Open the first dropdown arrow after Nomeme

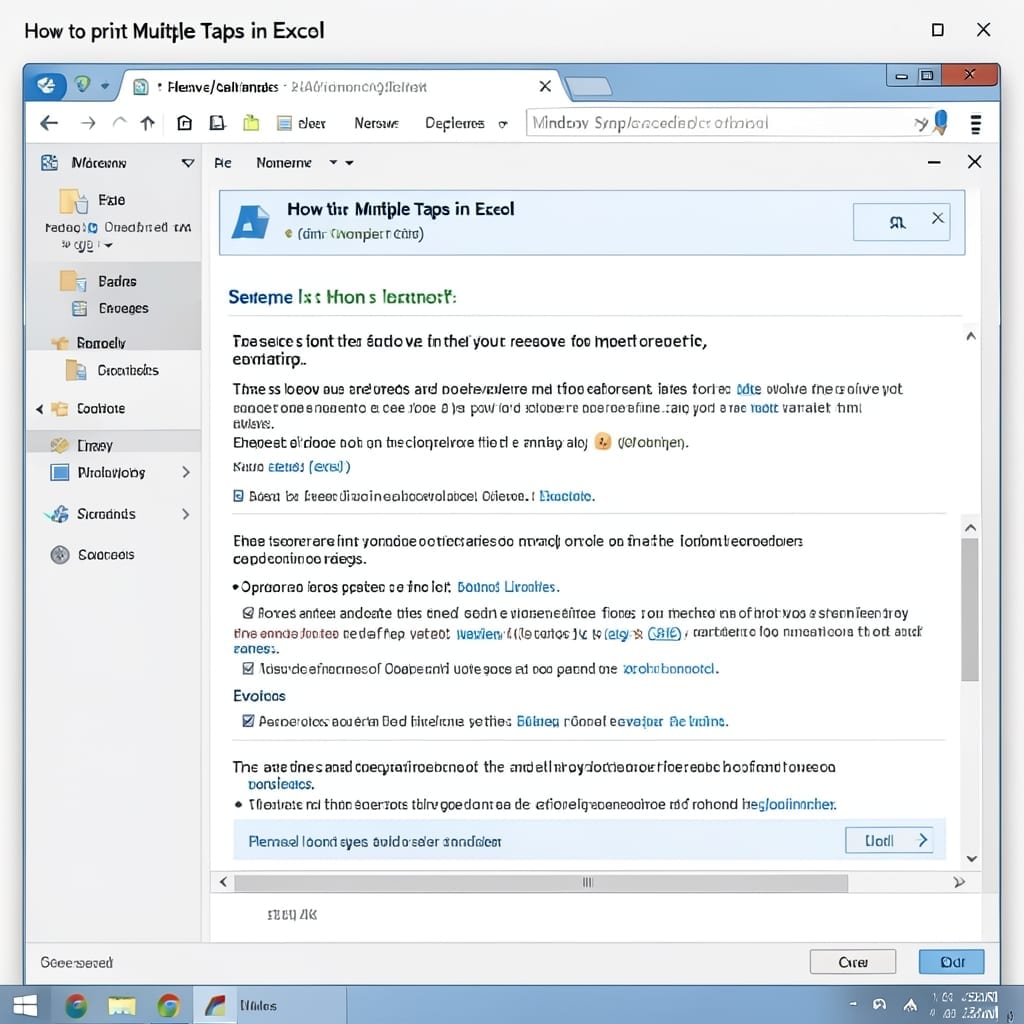333,162
